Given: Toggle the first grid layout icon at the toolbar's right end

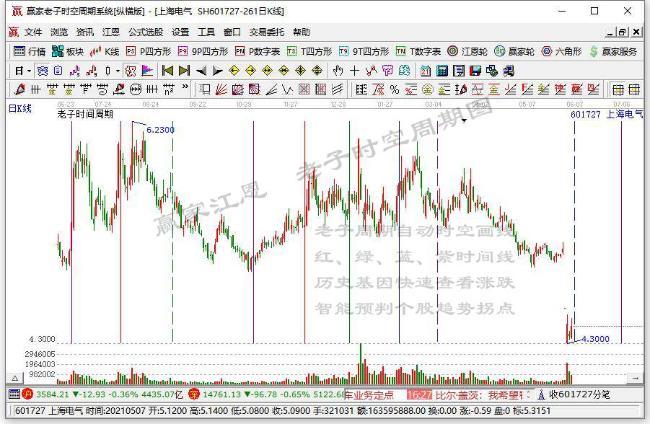Looking at the screenshot, I should coord(618,89).
